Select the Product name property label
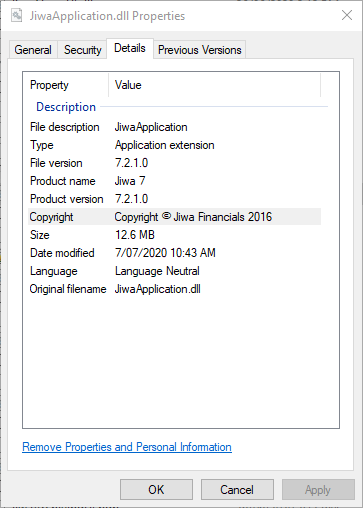This screenshot has width=363, height=508. click(63, 181)
